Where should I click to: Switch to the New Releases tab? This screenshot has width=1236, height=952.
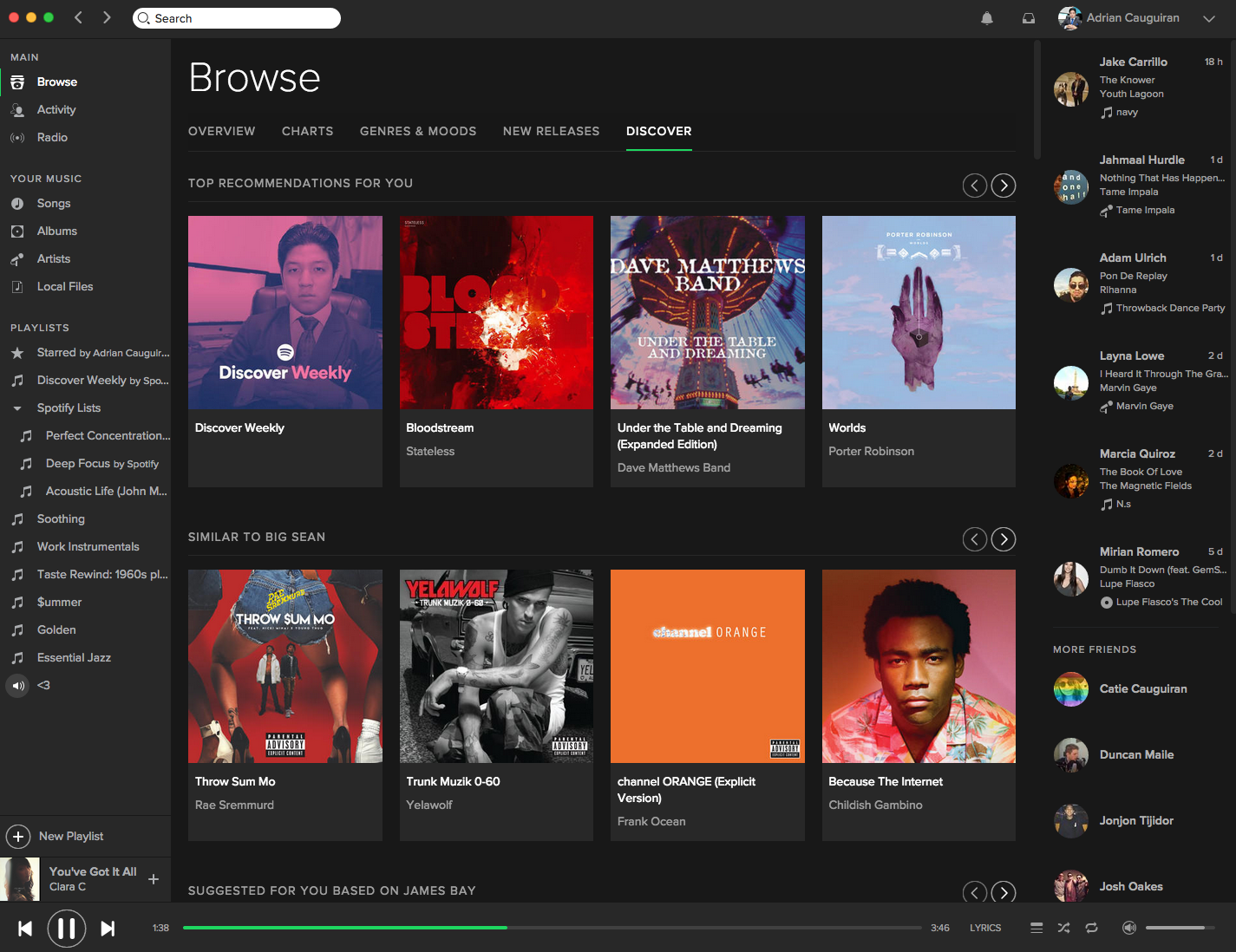pyautogui.click(x=551, y=131)
